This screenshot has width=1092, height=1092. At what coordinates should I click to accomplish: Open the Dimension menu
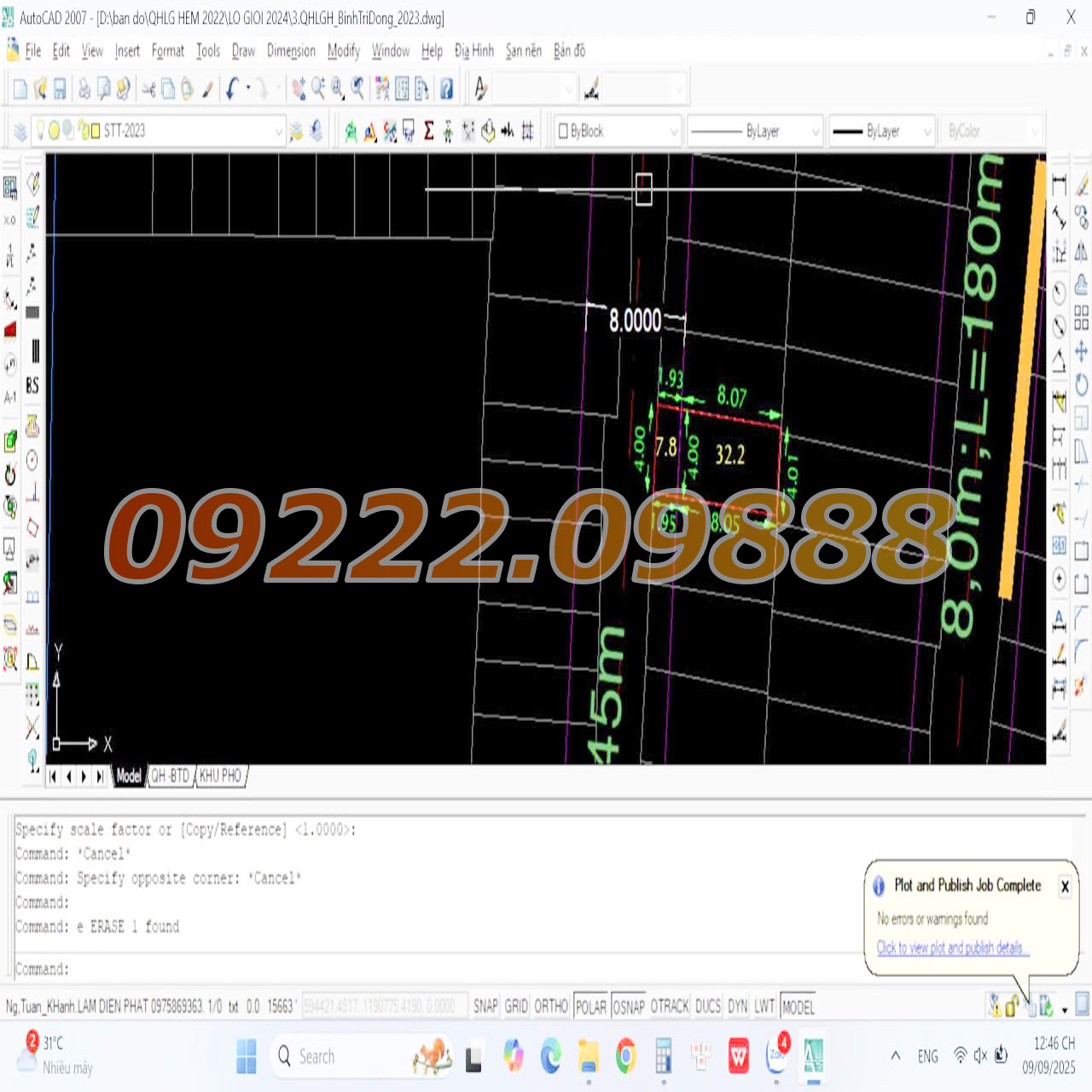tap(291, 51)
